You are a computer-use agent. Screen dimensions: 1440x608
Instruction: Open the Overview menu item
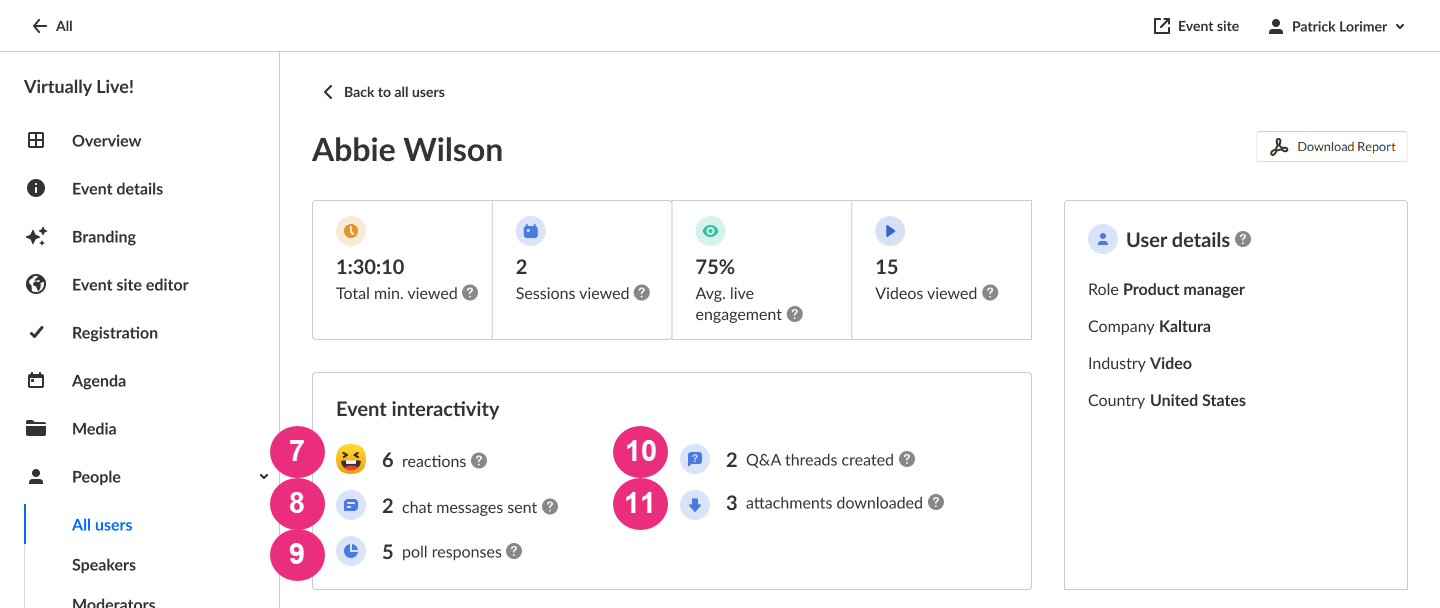(106, 141)
